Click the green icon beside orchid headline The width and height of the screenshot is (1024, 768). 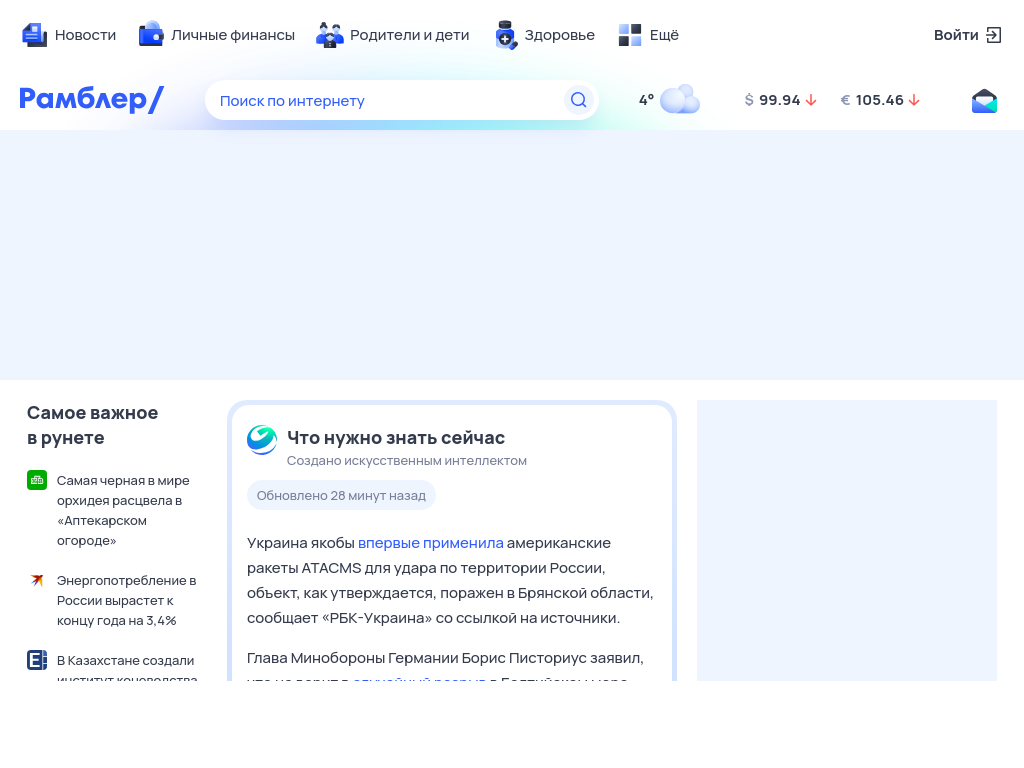pos(37,480)
